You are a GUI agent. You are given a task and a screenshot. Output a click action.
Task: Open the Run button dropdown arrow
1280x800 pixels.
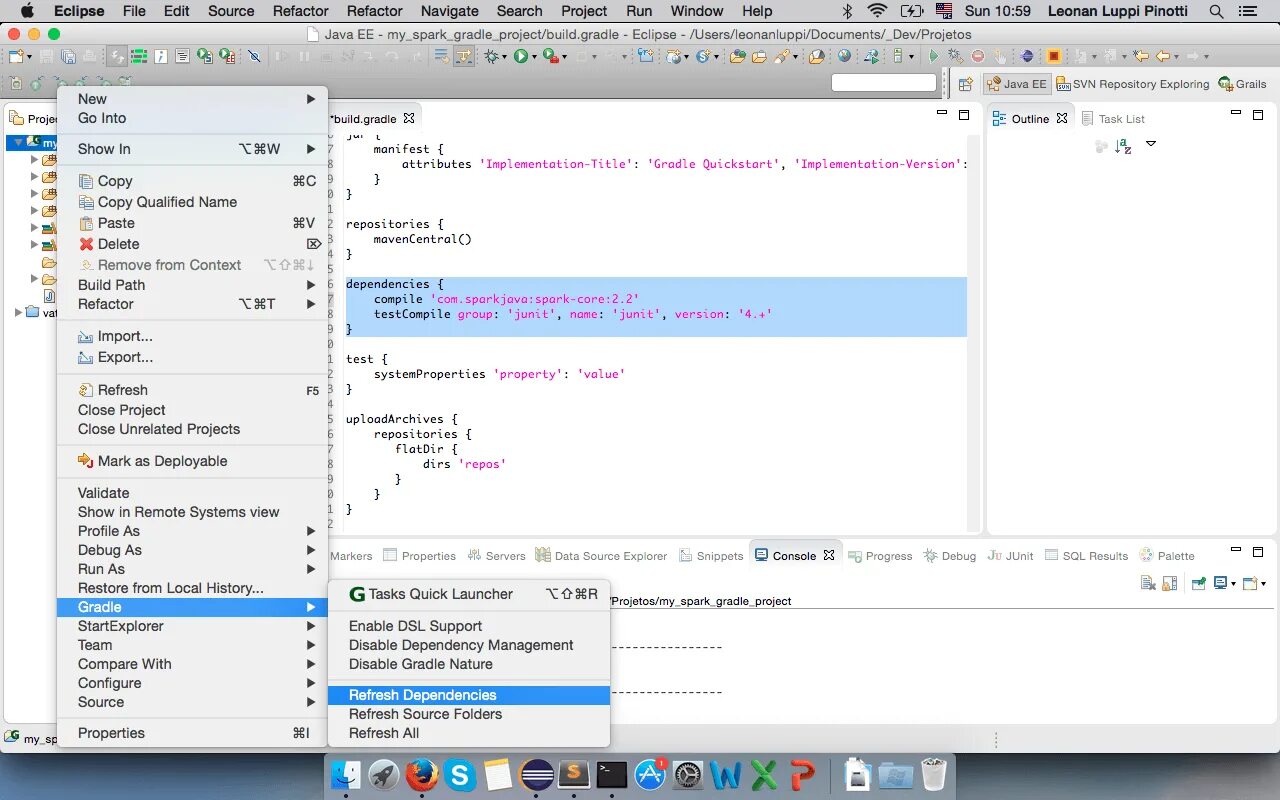tap(533, 57)
